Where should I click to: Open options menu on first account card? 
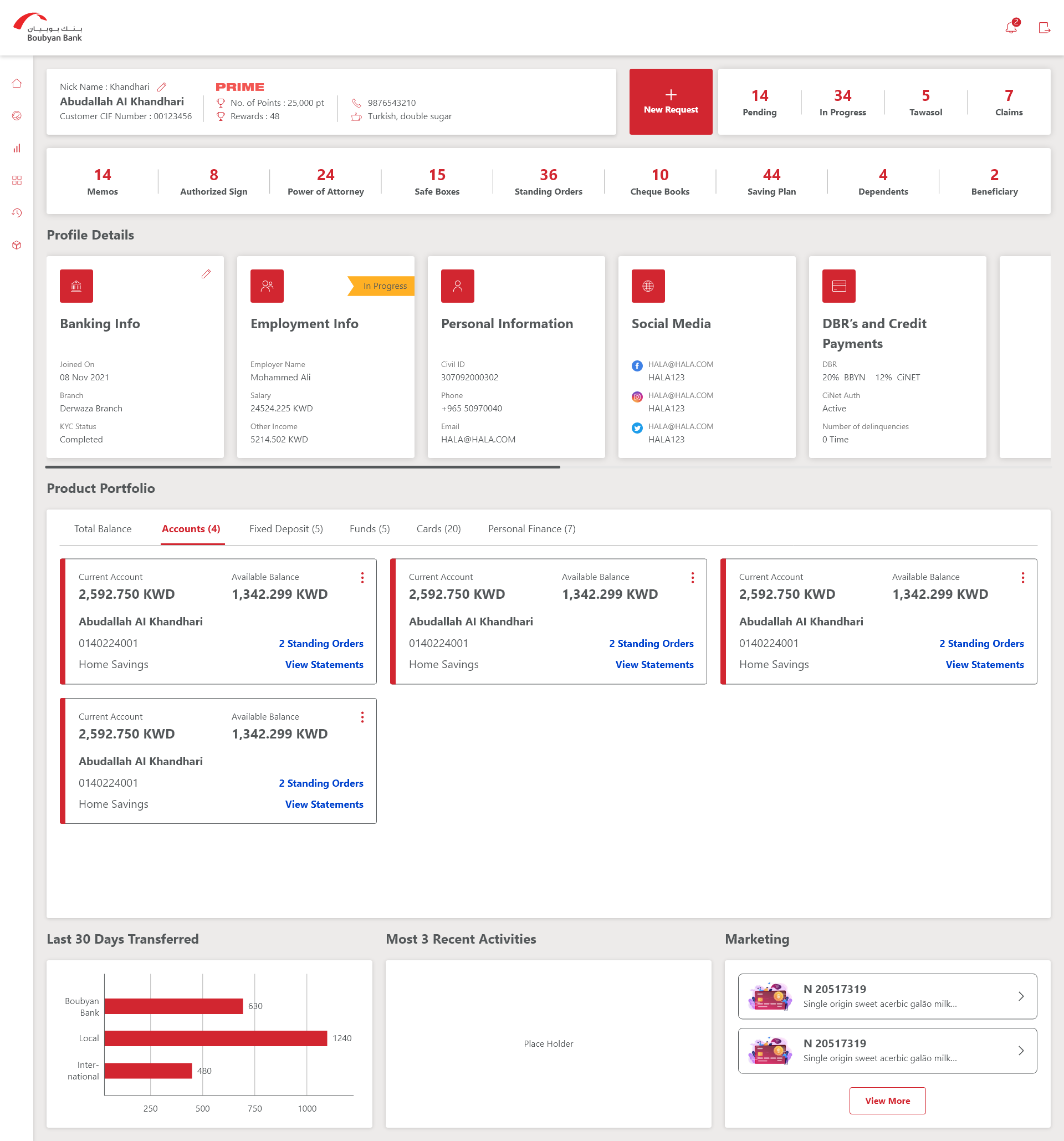[362, 577]
